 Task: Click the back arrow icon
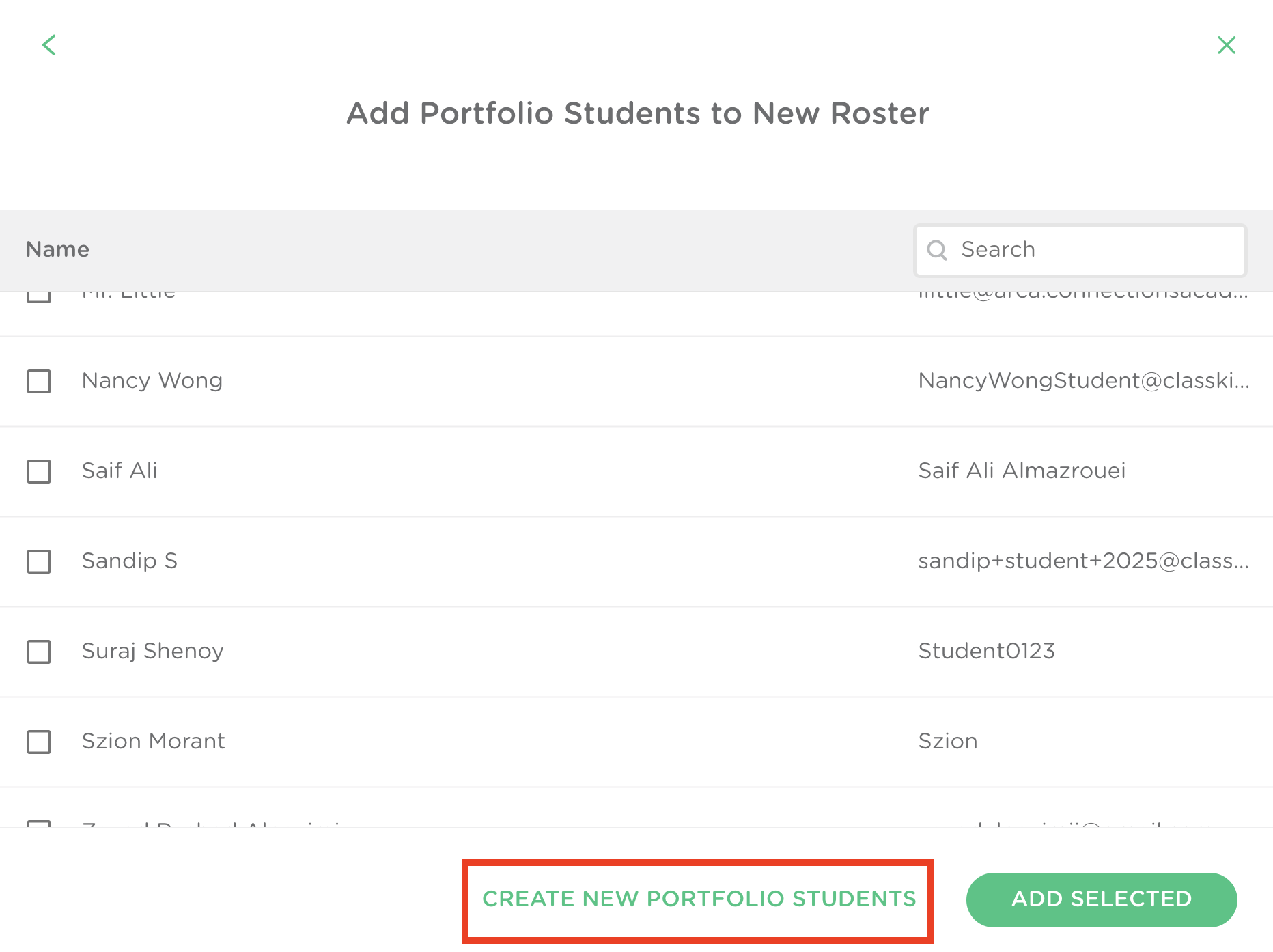point(49,45)
